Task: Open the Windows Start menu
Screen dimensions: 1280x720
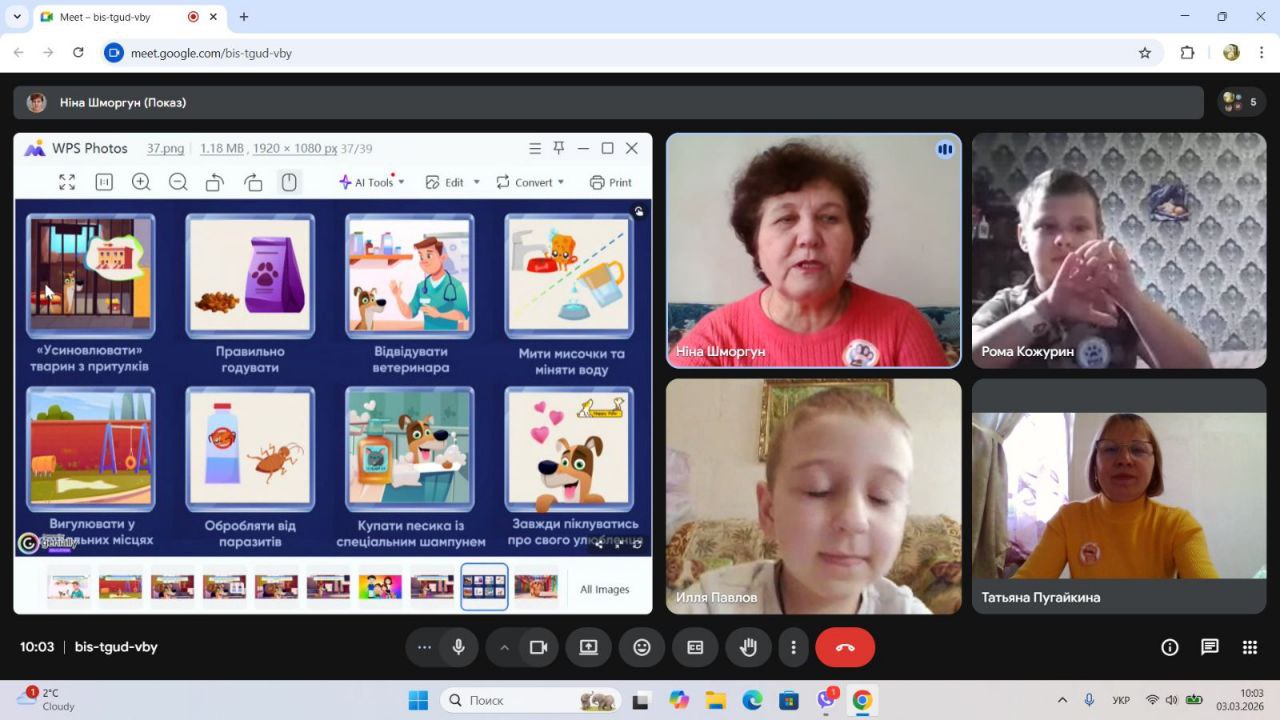Action: coord(418,700)
